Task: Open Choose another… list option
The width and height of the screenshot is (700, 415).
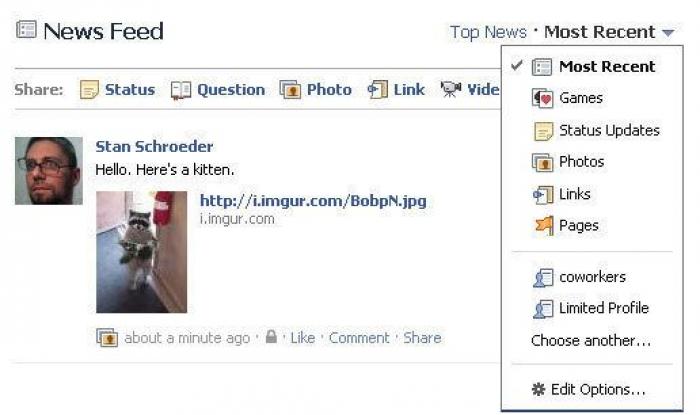Action: click(591, 341)
